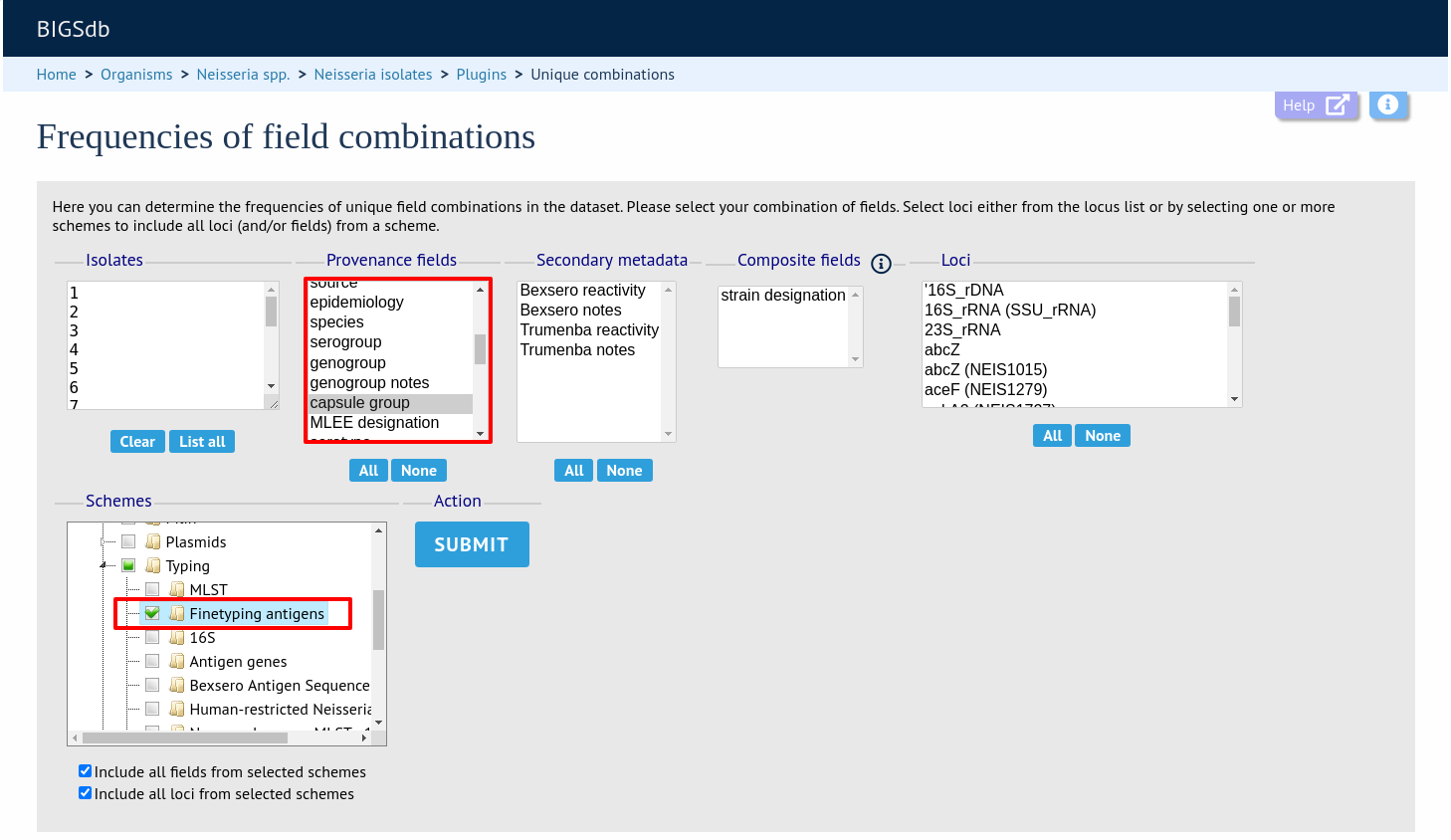Image resolution: width=1451 pixels, height=840 pixels.
Task: Click the Typing folder icon
Action: (x=153, y=565)
